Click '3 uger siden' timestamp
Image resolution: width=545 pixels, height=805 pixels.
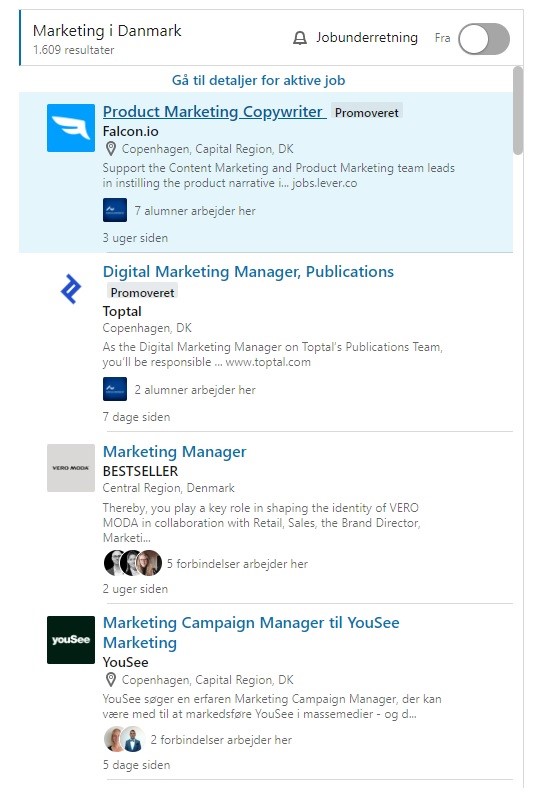(135, 238)
